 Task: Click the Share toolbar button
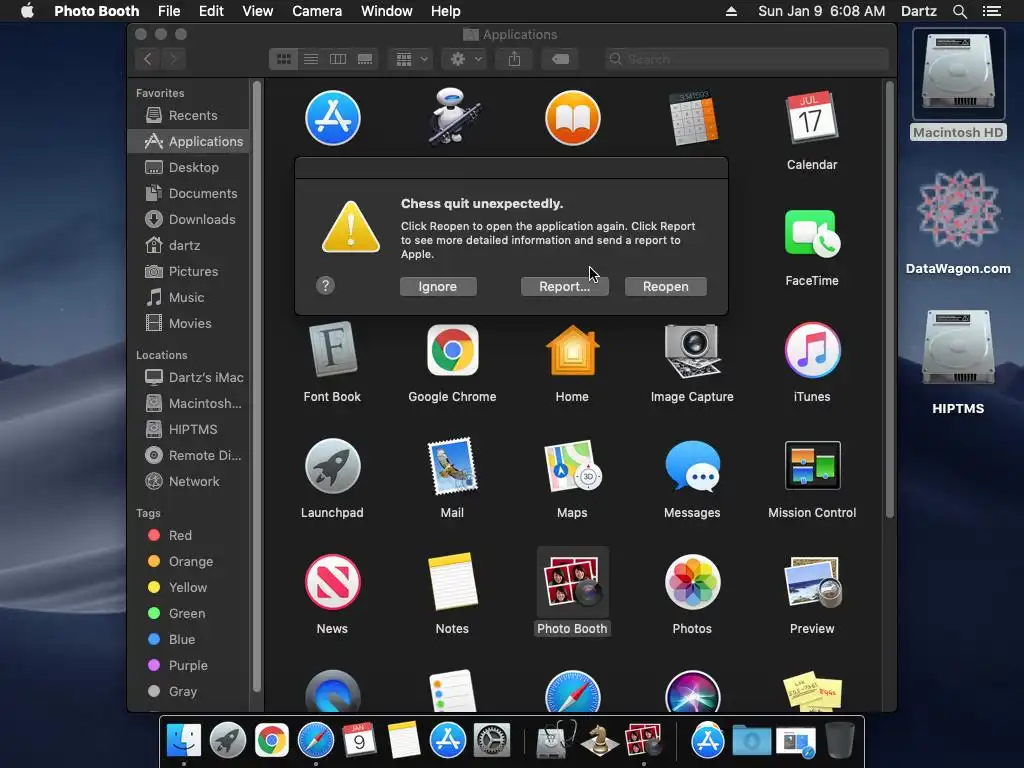515,59
